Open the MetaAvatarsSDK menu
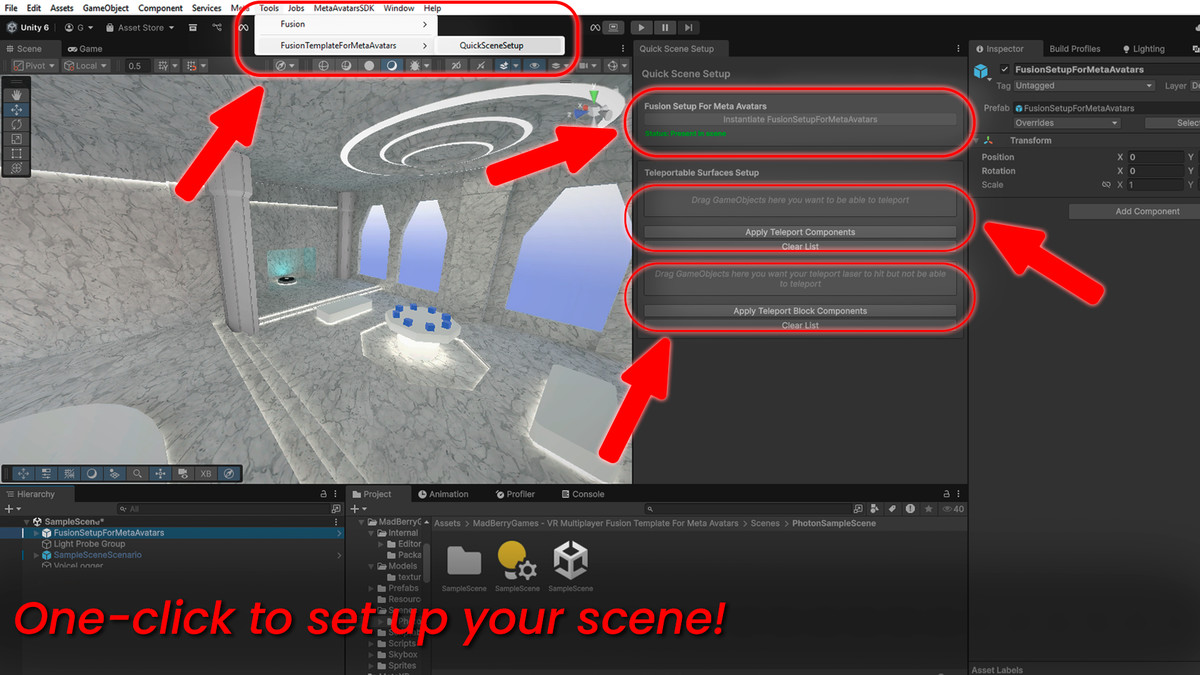Screen dimensions: 1200x675 [x=343, y=8]
